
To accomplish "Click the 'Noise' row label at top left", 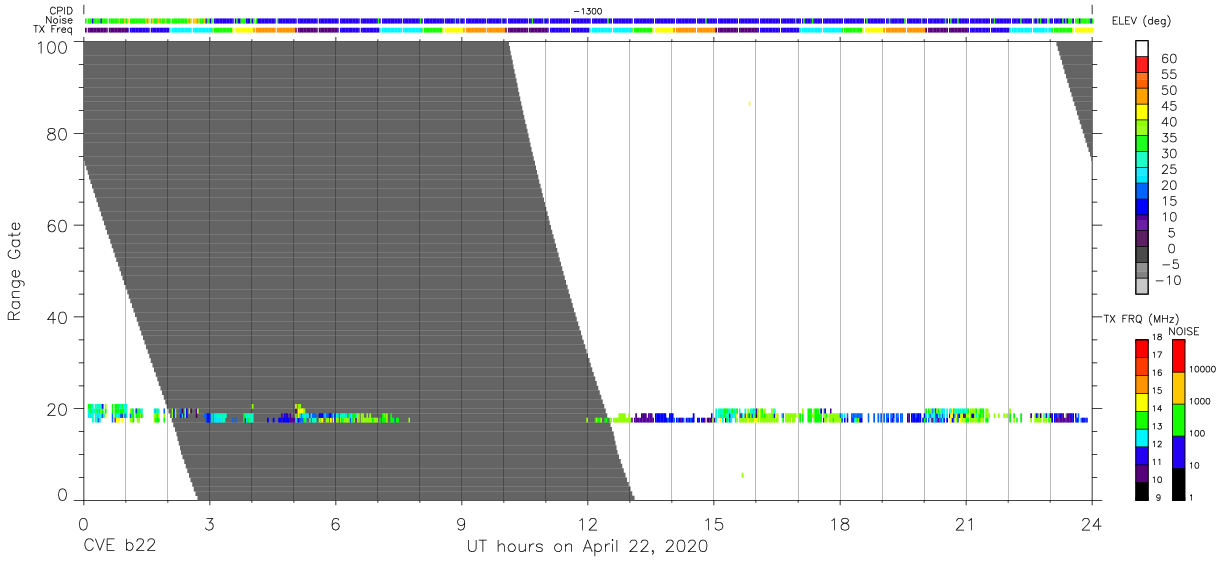I will tap(59, 20).
